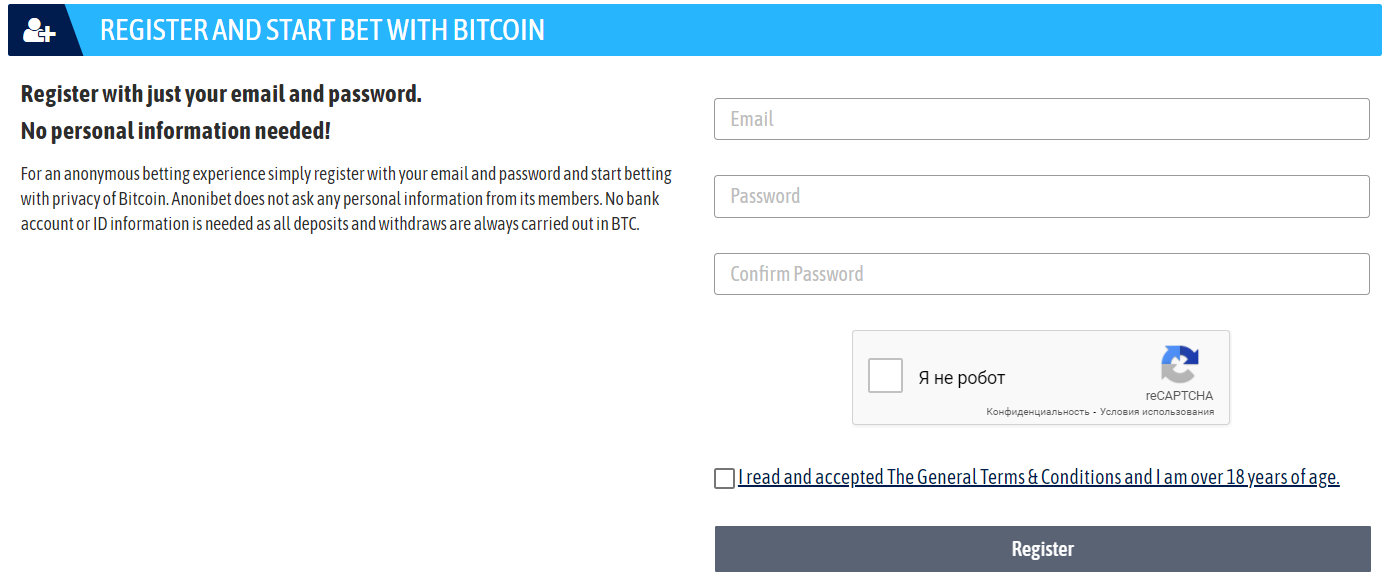This screenshot has width=1392, height=588.
Task: Click into the Password field
Action: click(x=1041, y=196)
